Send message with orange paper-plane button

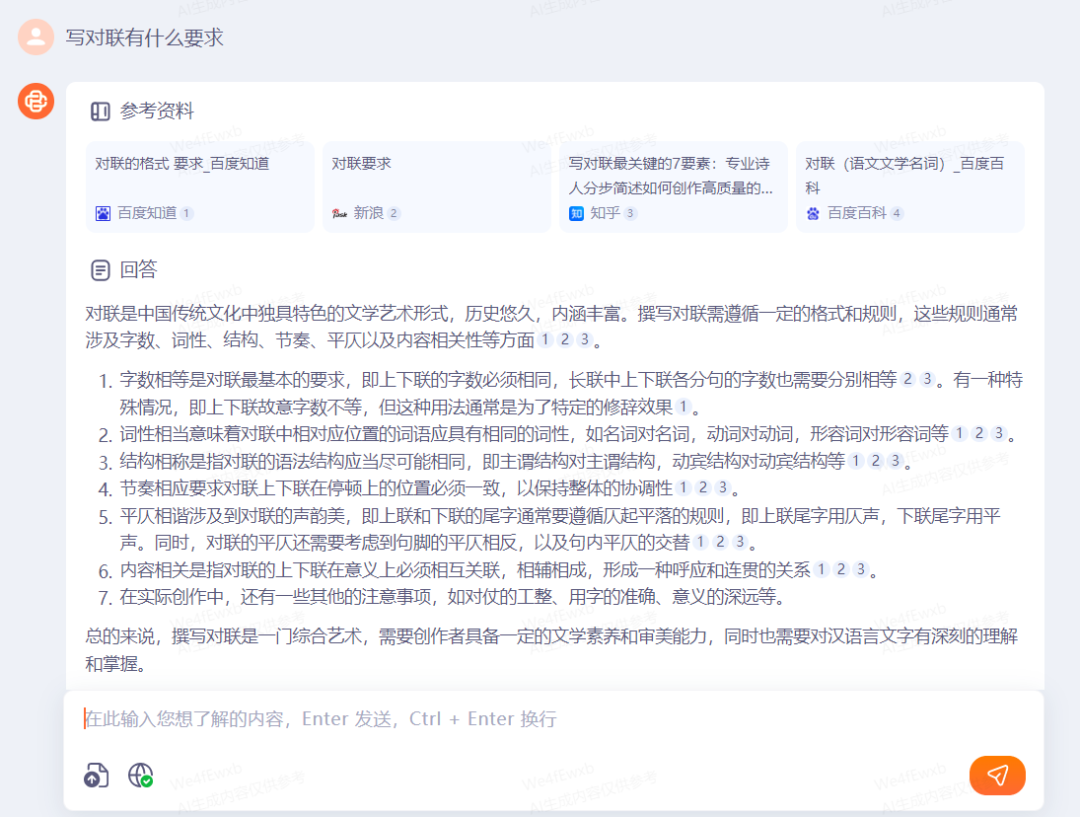pos(997,776)
